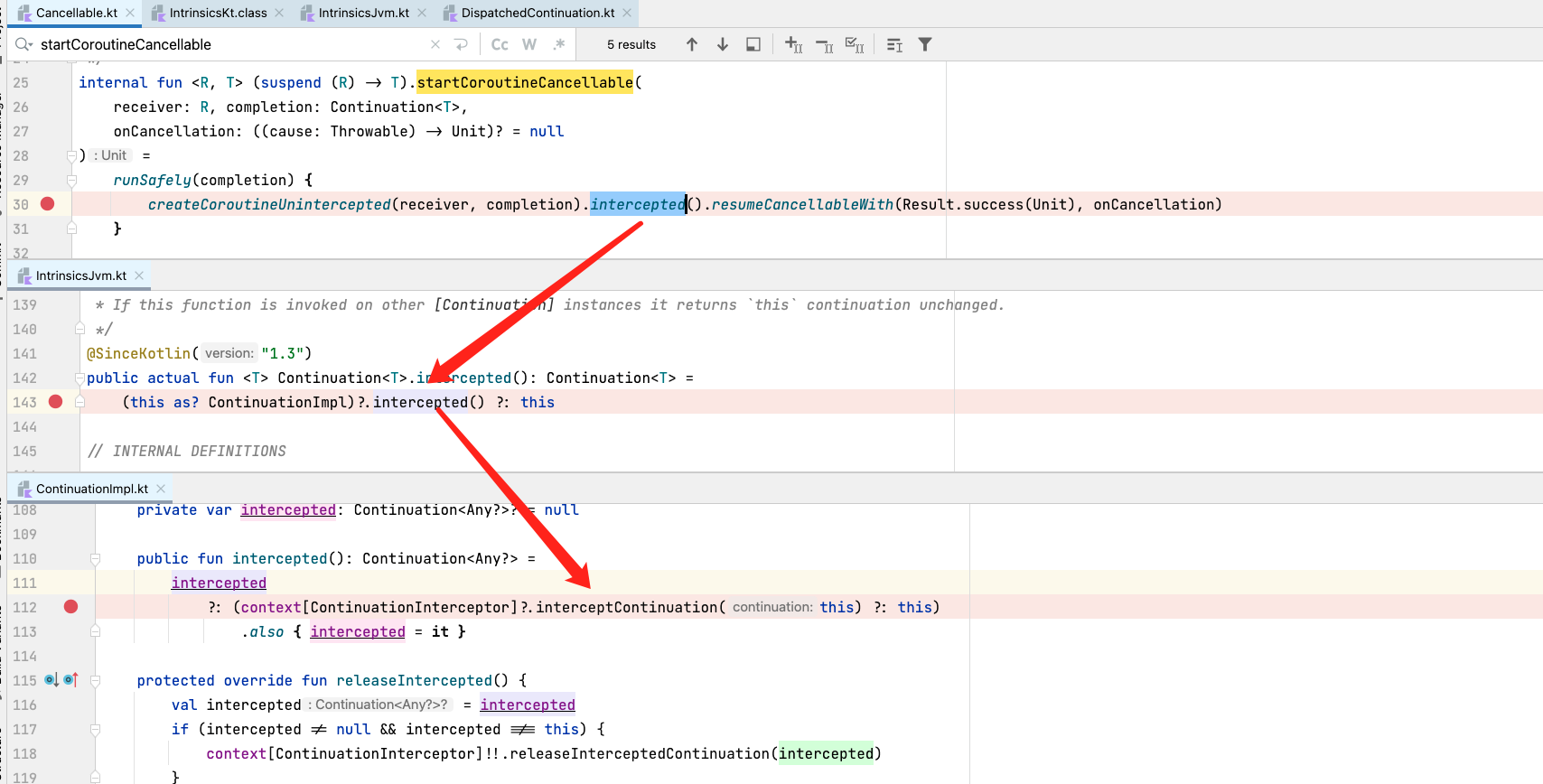1543x784 pixels.
Task: Close the IntrinsicsKt.class tab
Action: point(279,13)
